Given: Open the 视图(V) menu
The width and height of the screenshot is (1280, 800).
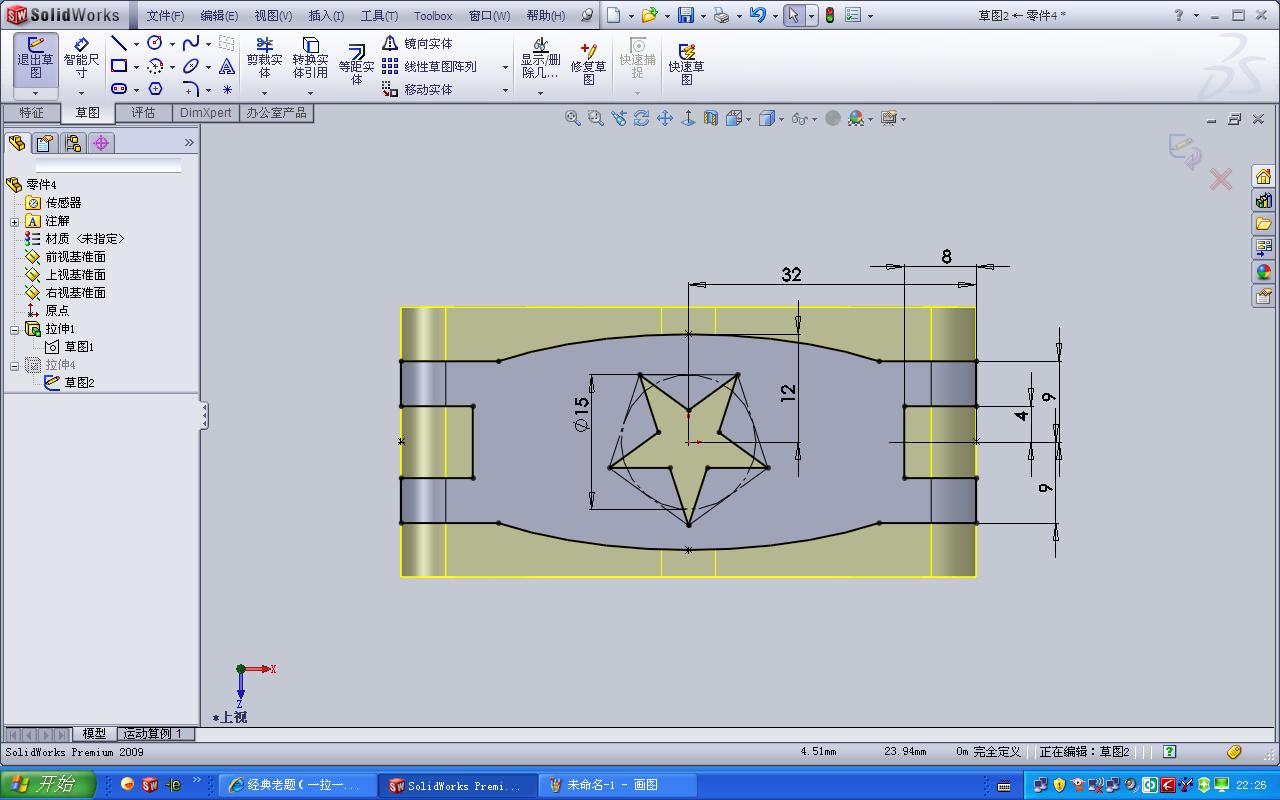Looking at the screenshot, I should click(x=273, y=15).
